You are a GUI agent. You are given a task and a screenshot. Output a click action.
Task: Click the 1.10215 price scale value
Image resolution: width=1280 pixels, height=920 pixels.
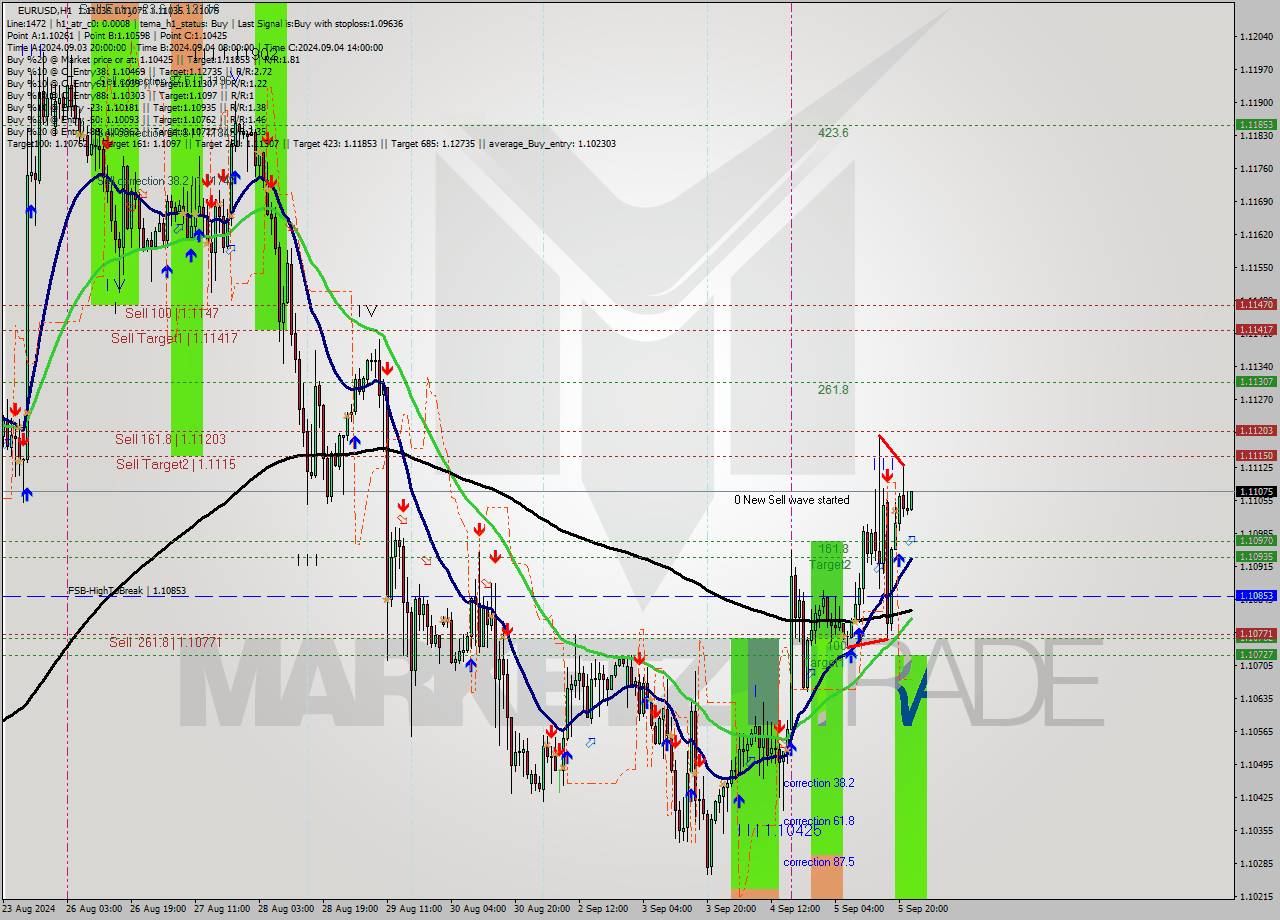click(x=1255, y=896)
